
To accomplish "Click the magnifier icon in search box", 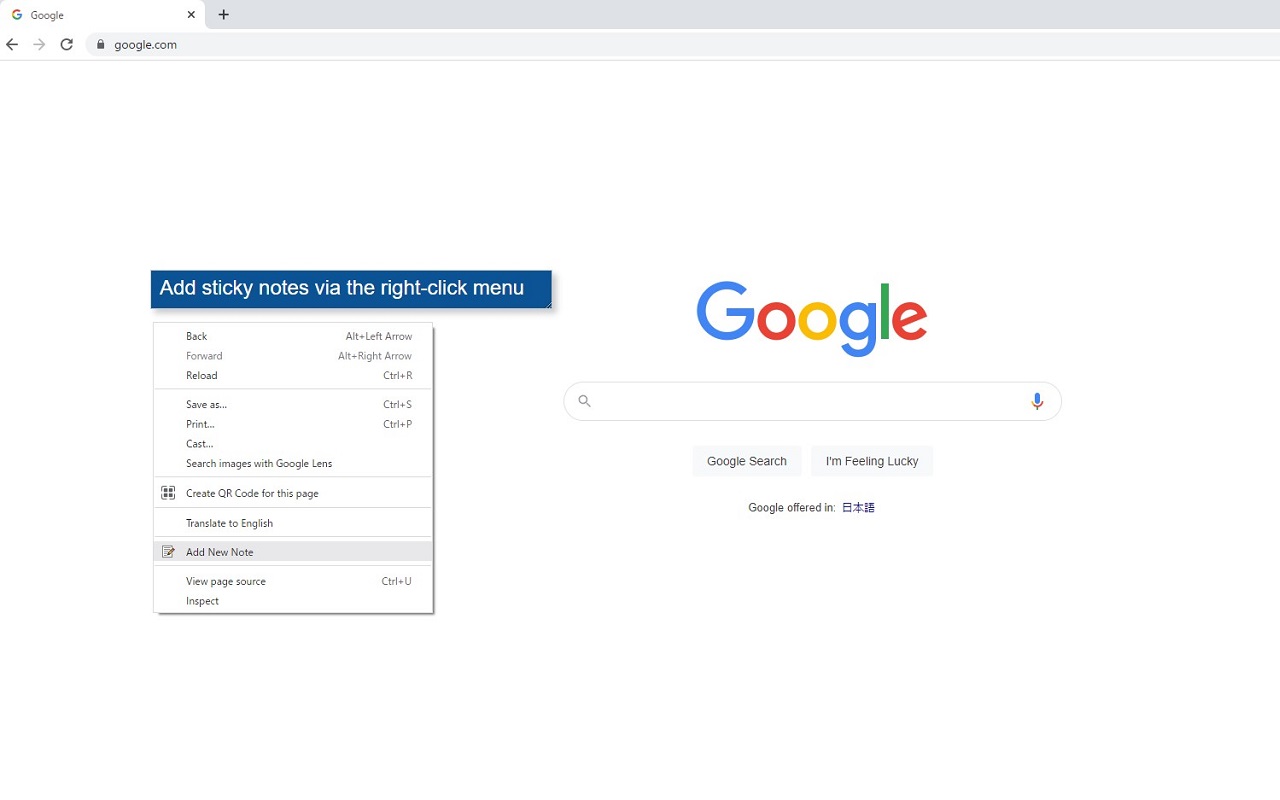I will pyautogui.click(x=585, y=401).
